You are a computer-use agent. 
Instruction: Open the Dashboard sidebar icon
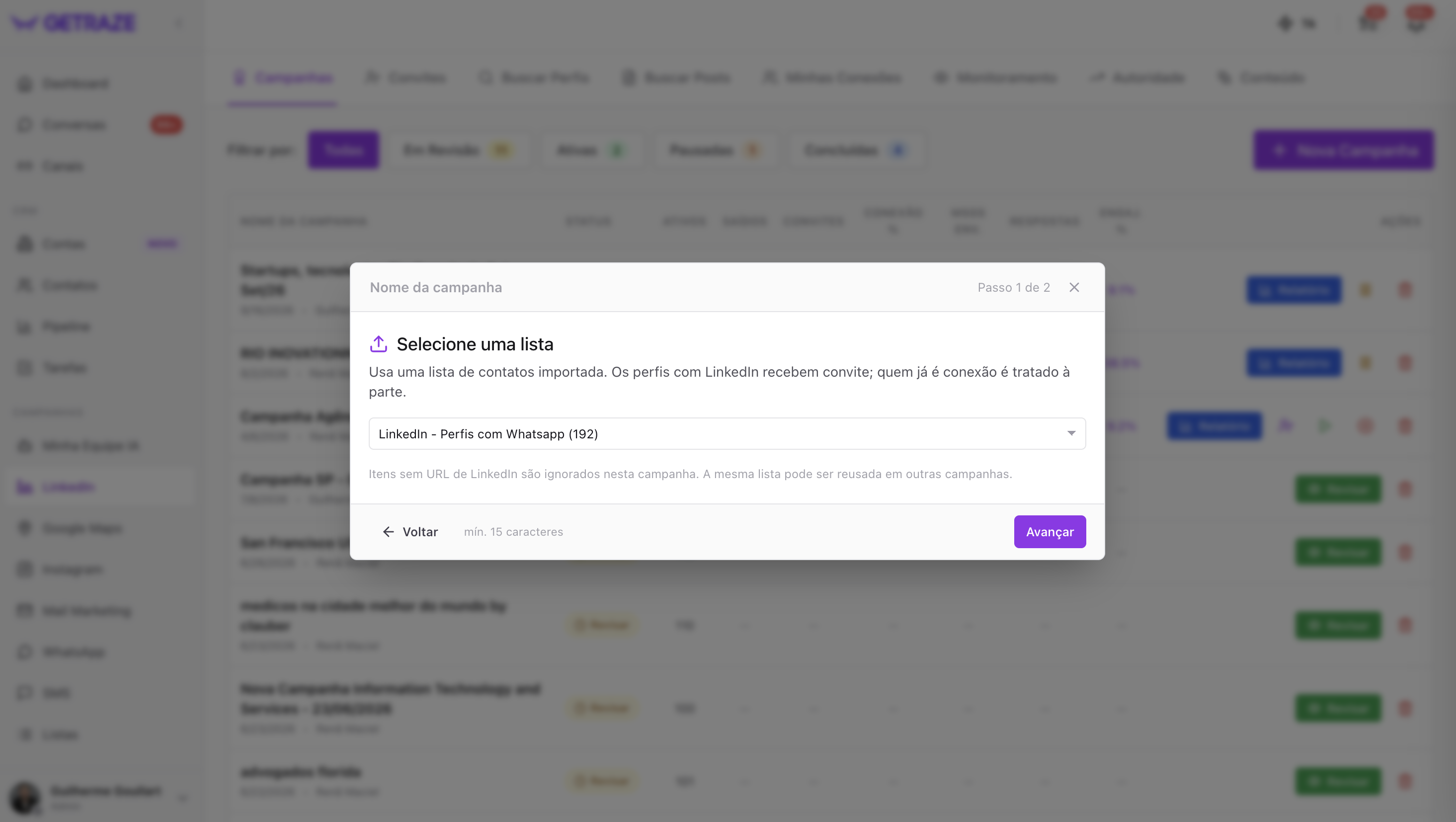click(25, 83)
